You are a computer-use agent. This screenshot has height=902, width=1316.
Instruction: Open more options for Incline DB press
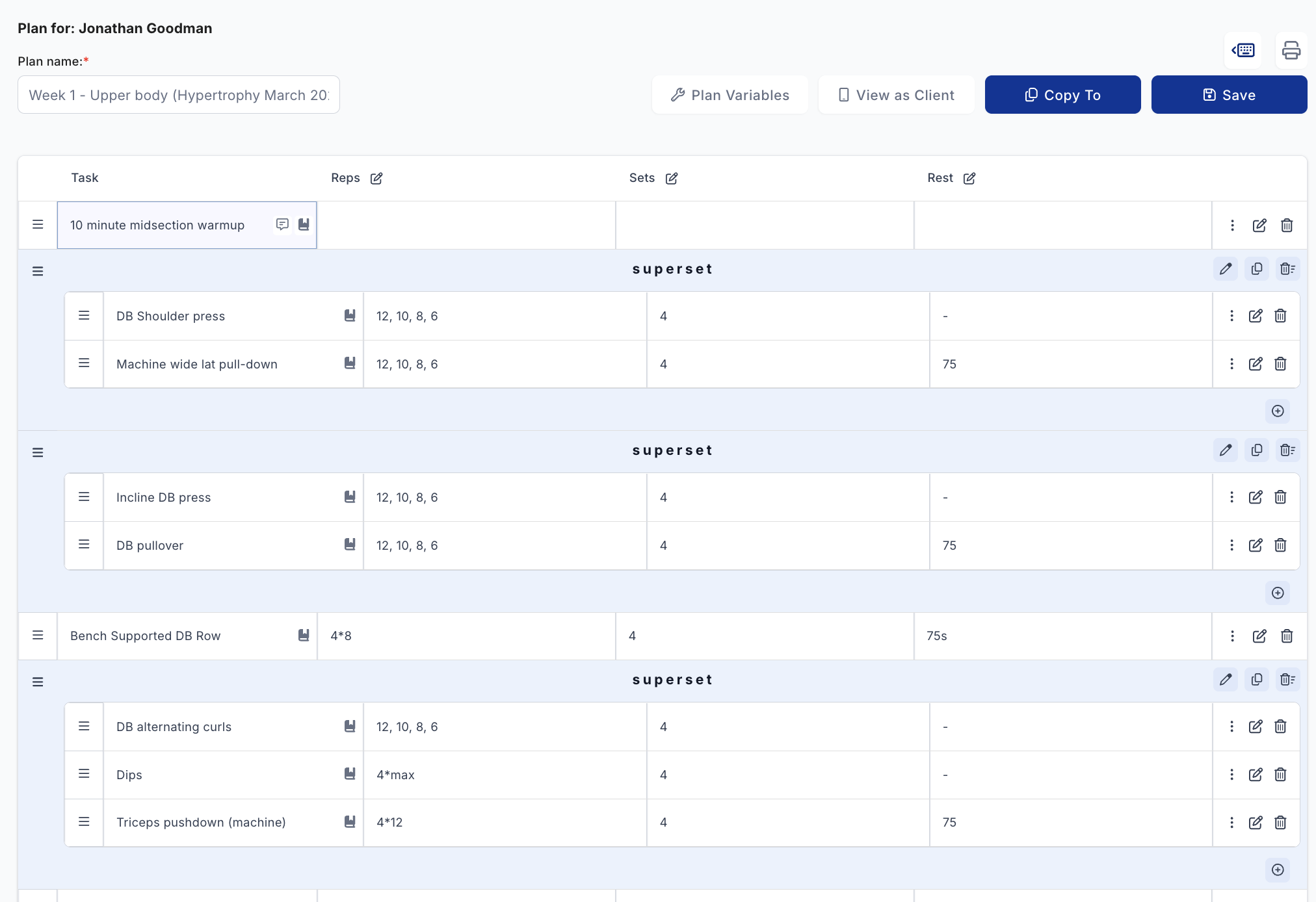click(x=1231, y=497)
